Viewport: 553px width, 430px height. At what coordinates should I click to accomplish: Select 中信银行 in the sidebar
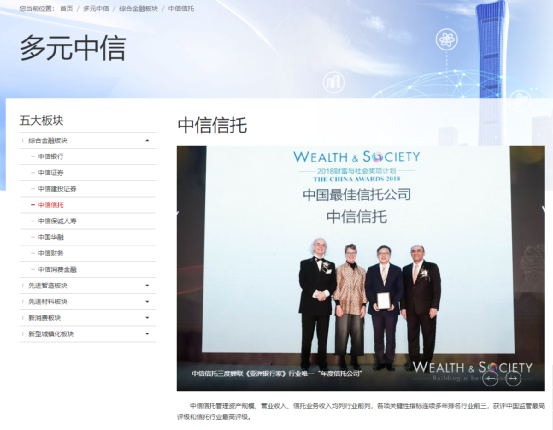tap(51, 156)
